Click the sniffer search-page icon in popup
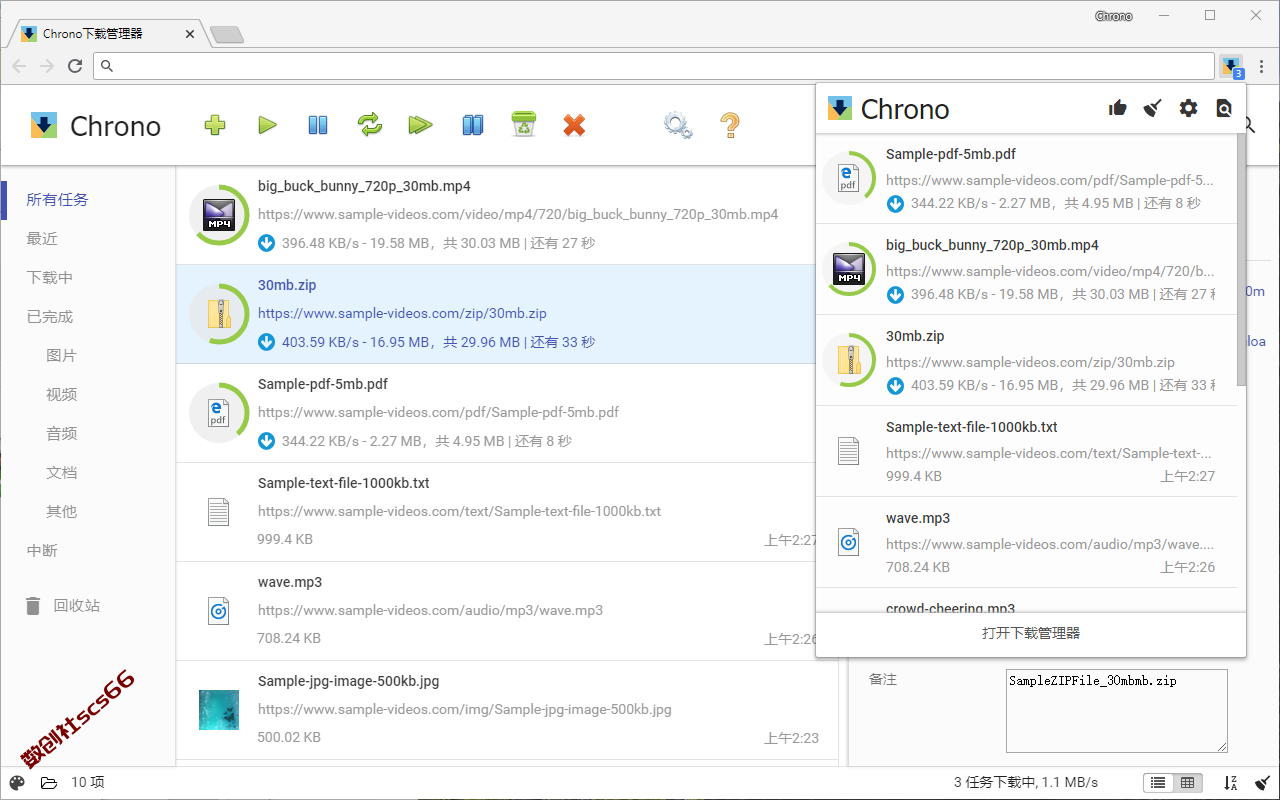 [x=1224, y=108]
